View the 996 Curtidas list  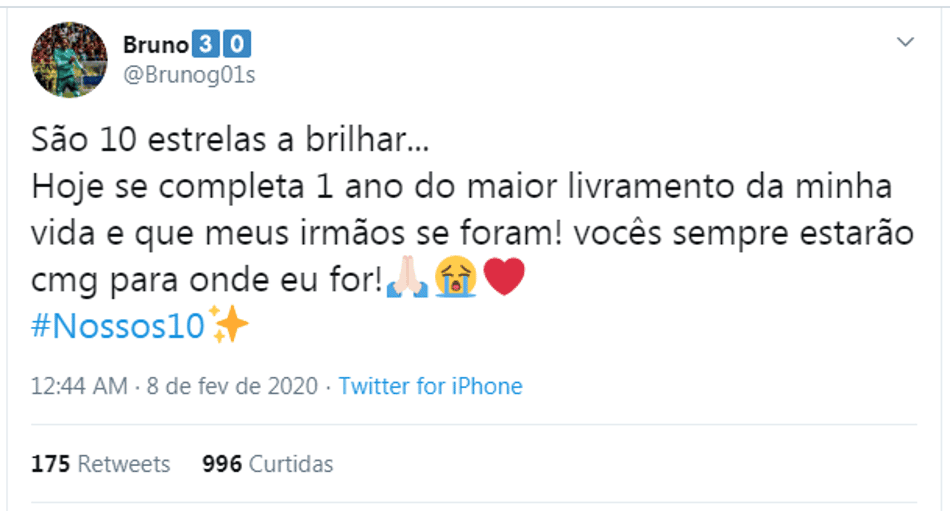[x=268, y=464]
